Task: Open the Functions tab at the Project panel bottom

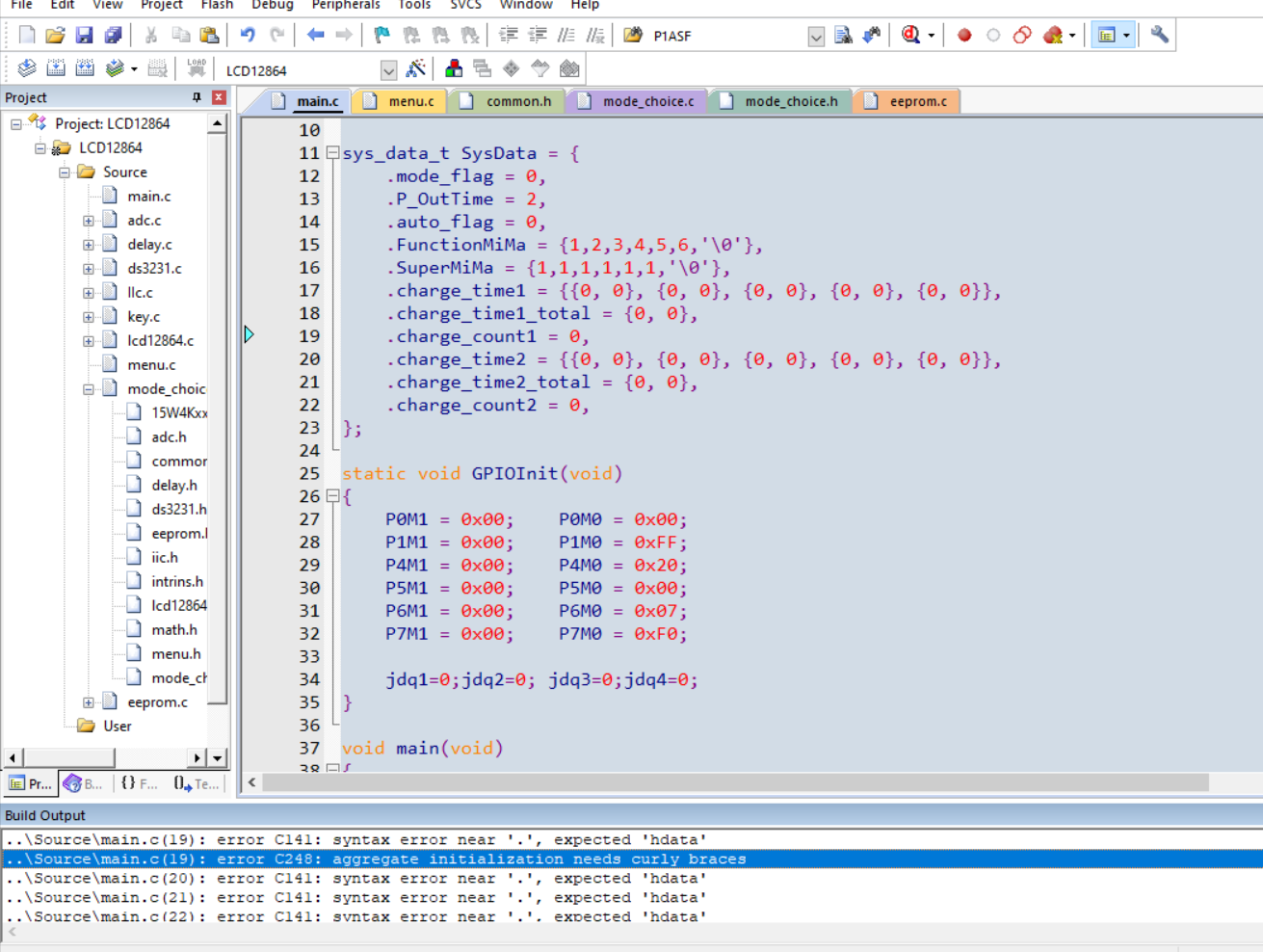Action: (140, 783)
